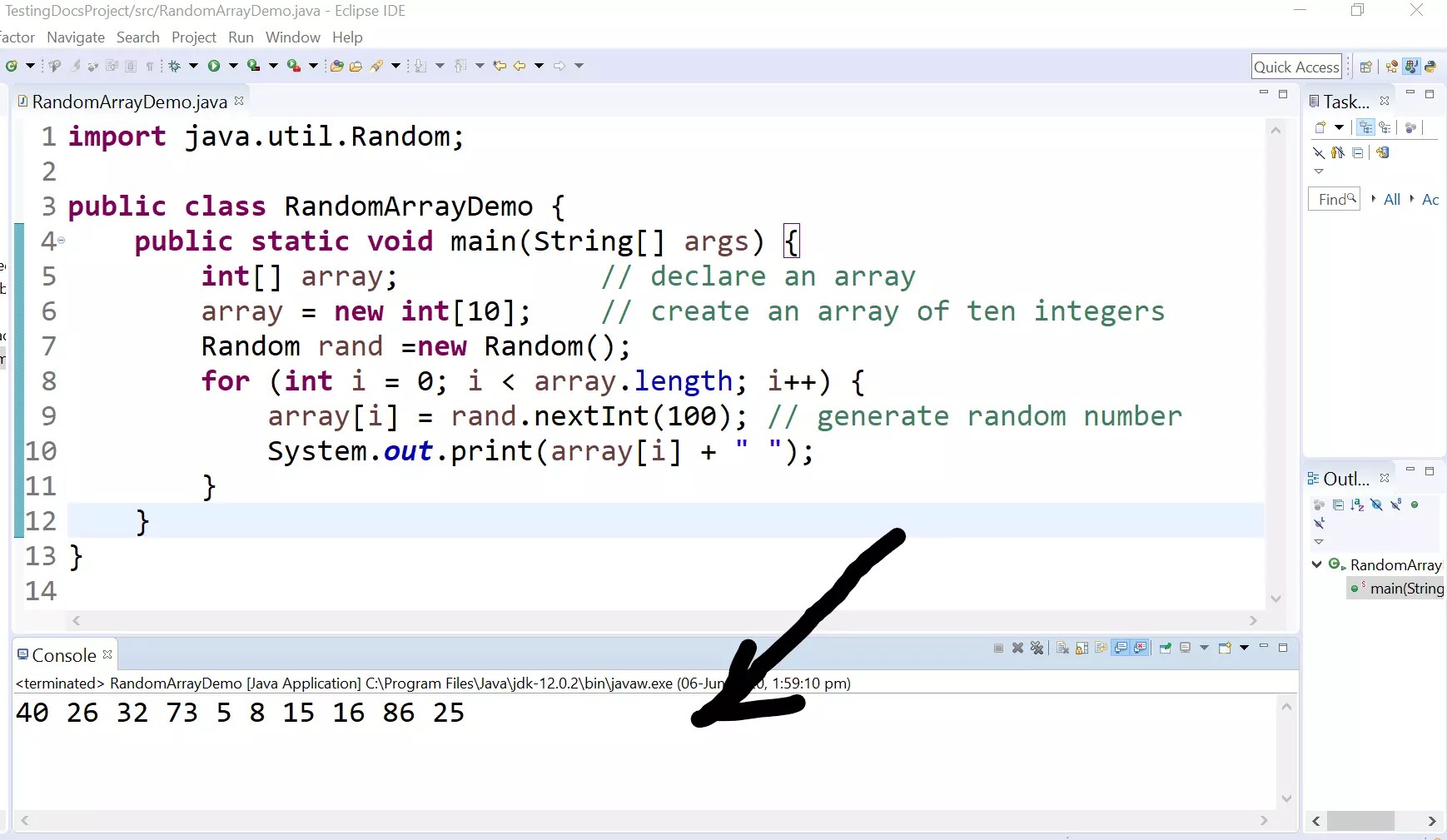The height and width of the screenshot is (840, 1447).
Task: Toggle Show Console When Standard Error Changes
Action: (x=1142, y=649)
